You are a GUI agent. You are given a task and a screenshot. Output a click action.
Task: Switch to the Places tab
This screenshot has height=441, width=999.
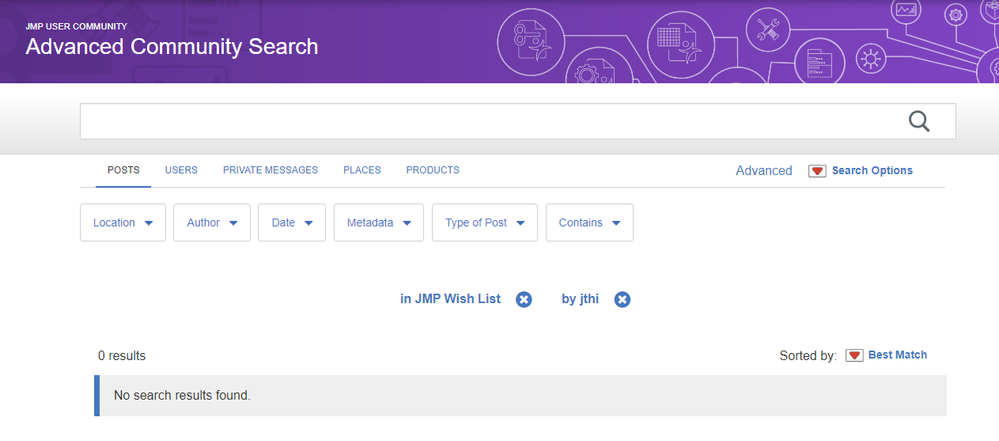(362, 170)
